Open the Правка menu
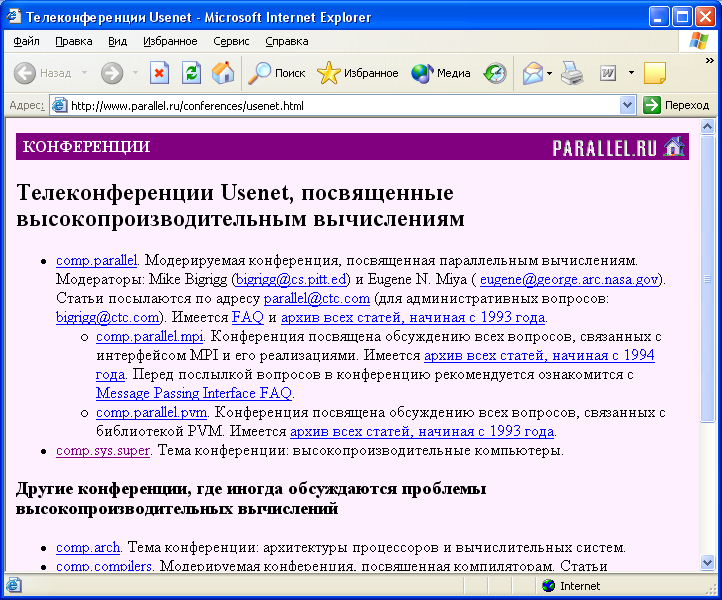 [x=74, y=41]
